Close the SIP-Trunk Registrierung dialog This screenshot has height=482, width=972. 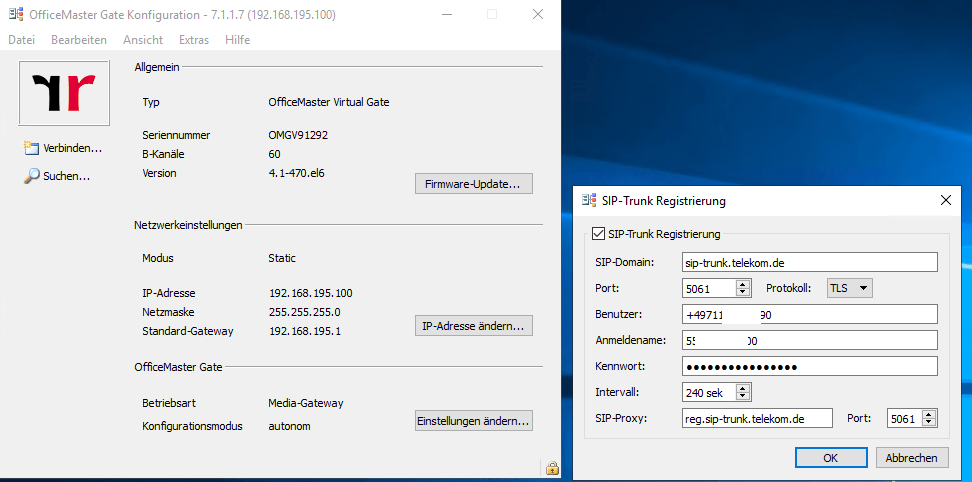[x=945, y=201]
